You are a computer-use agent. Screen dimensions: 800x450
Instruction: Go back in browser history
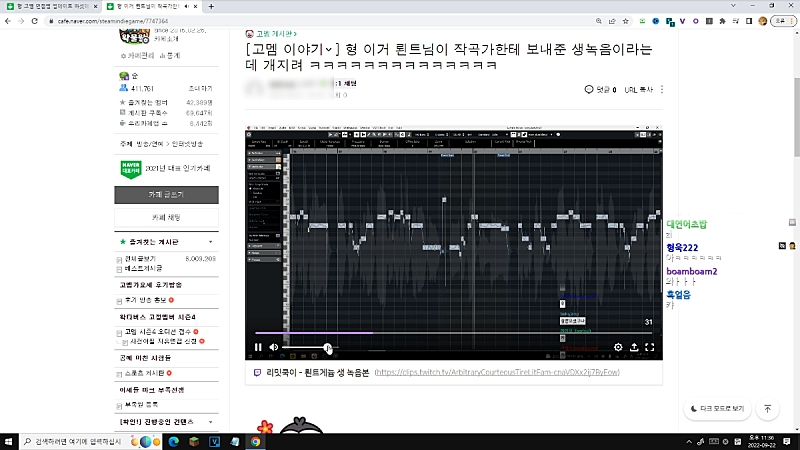[8, 21]
